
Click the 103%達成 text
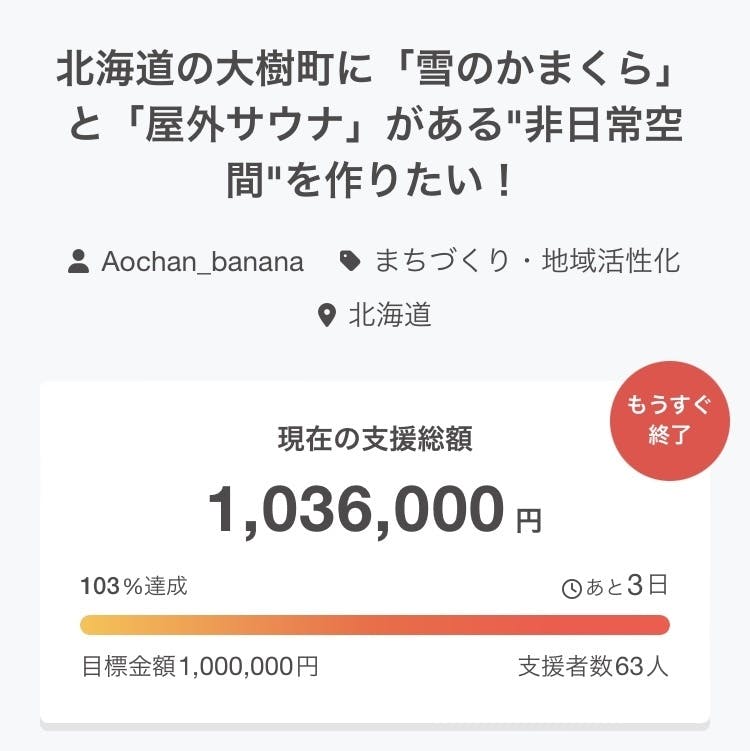134,587
